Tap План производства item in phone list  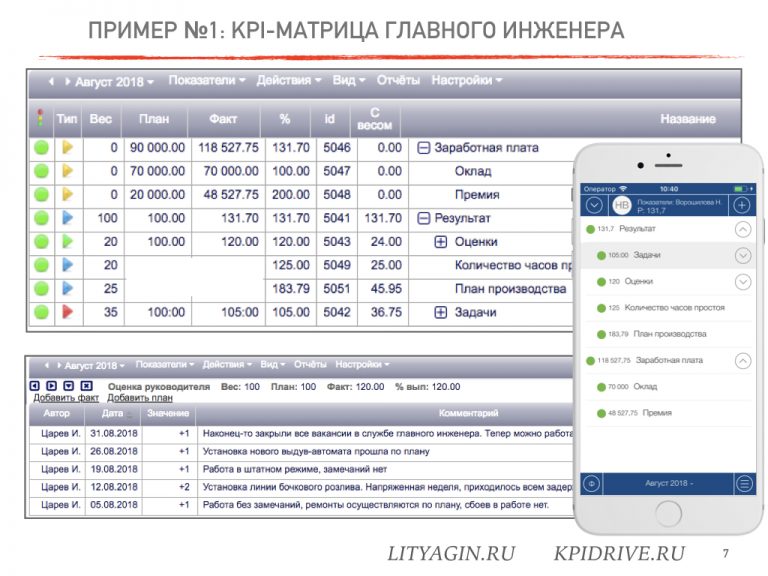[669, 334]
